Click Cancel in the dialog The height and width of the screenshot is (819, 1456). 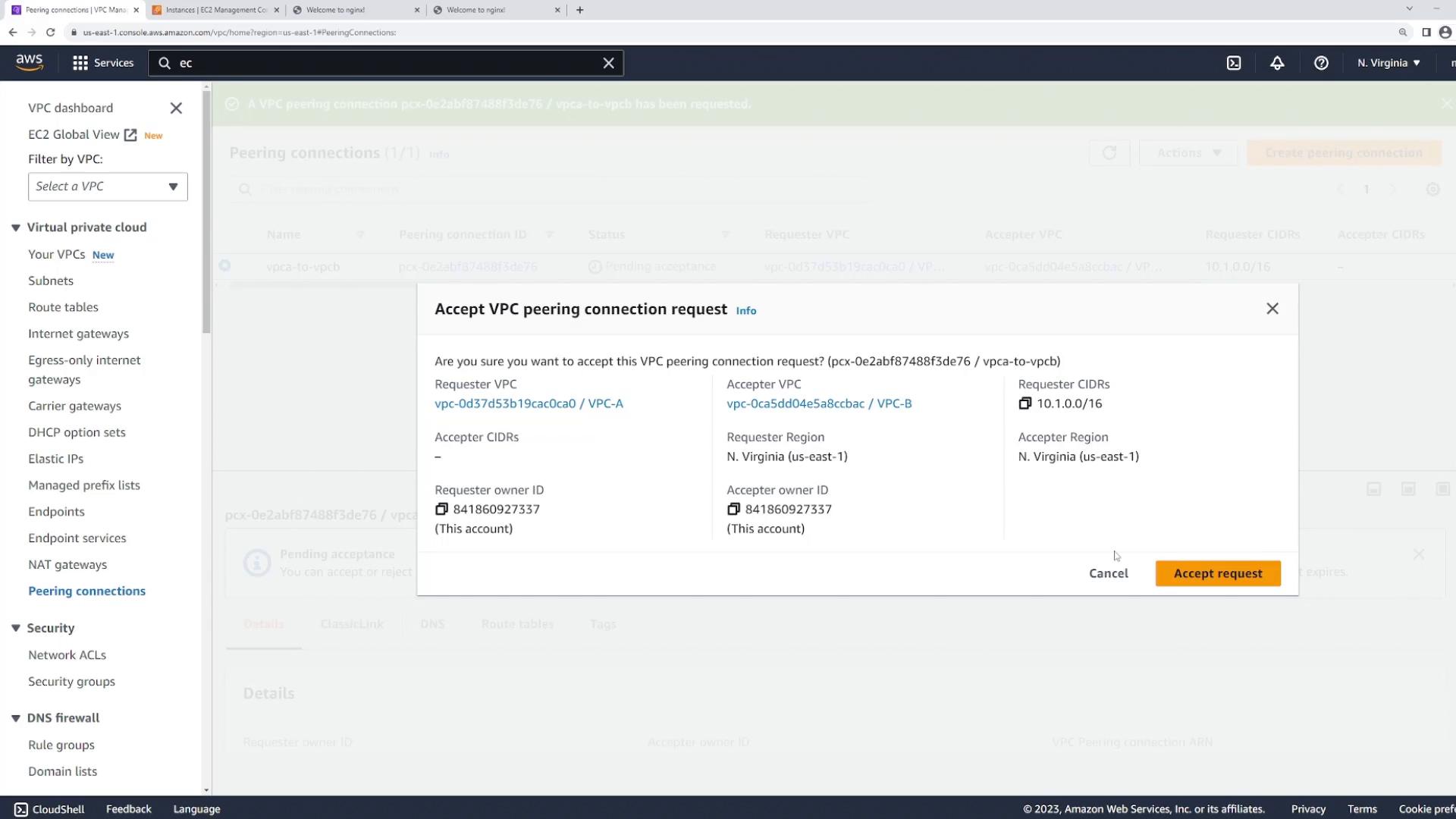(1108, 573)
